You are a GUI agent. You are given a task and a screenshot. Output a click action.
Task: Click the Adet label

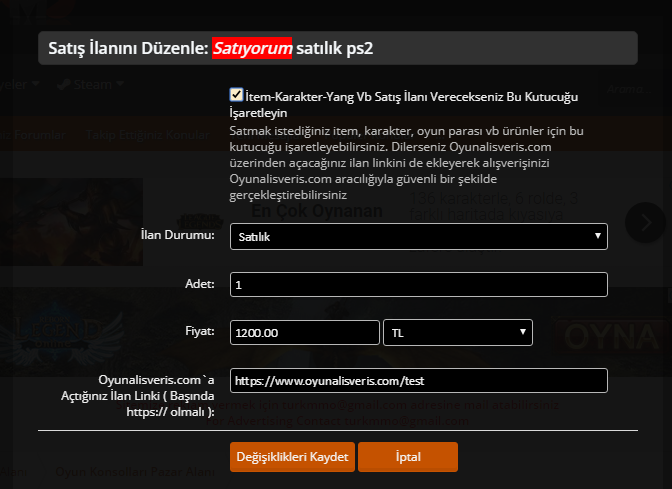[200, 284]
